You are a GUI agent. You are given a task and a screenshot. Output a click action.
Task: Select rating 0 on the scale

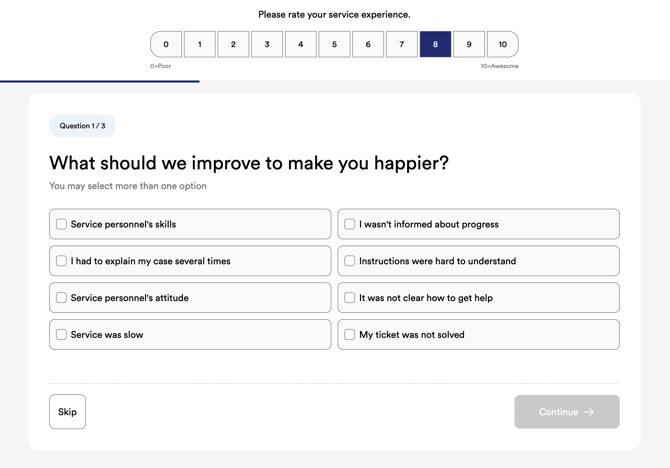[x=166, y=44]
